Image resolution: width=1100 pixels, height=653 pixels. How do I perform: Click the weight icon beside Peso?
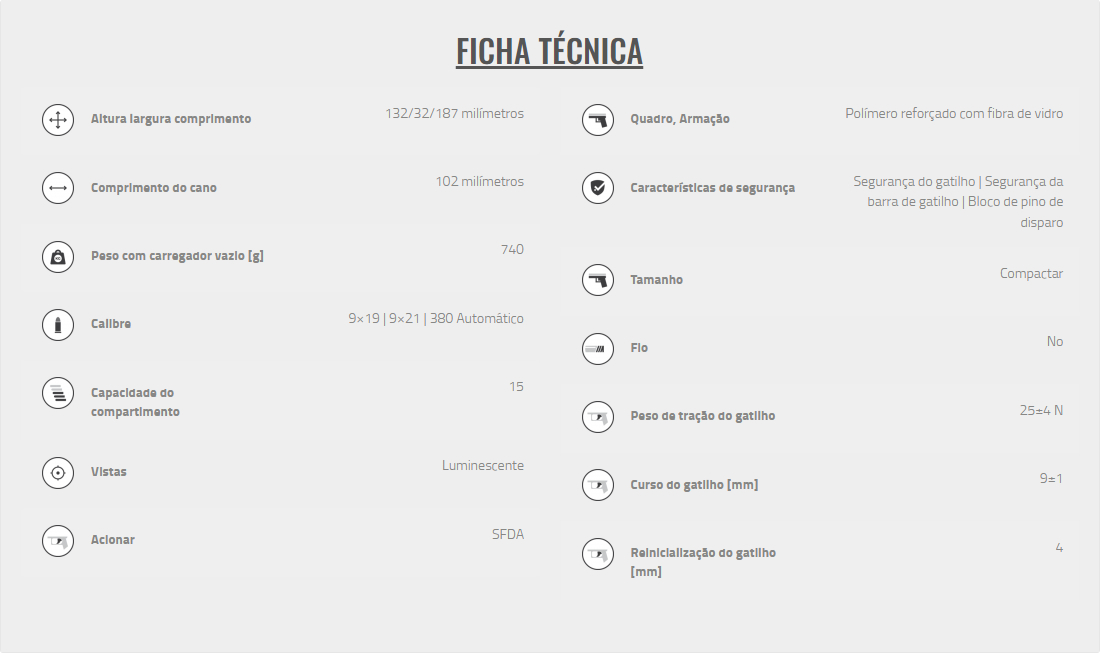(58, 257)
